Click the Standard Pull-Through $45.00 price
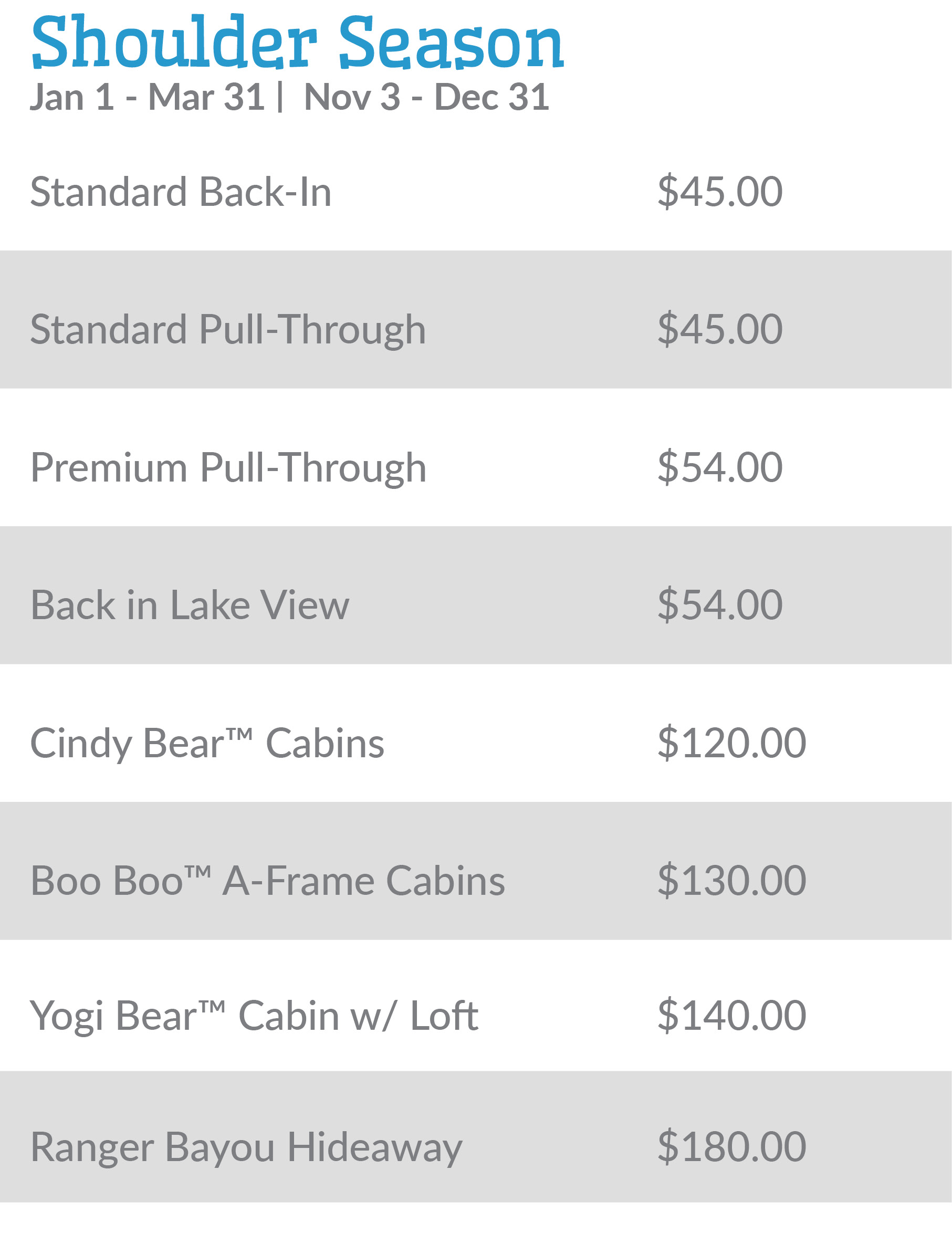 point(720,330)
